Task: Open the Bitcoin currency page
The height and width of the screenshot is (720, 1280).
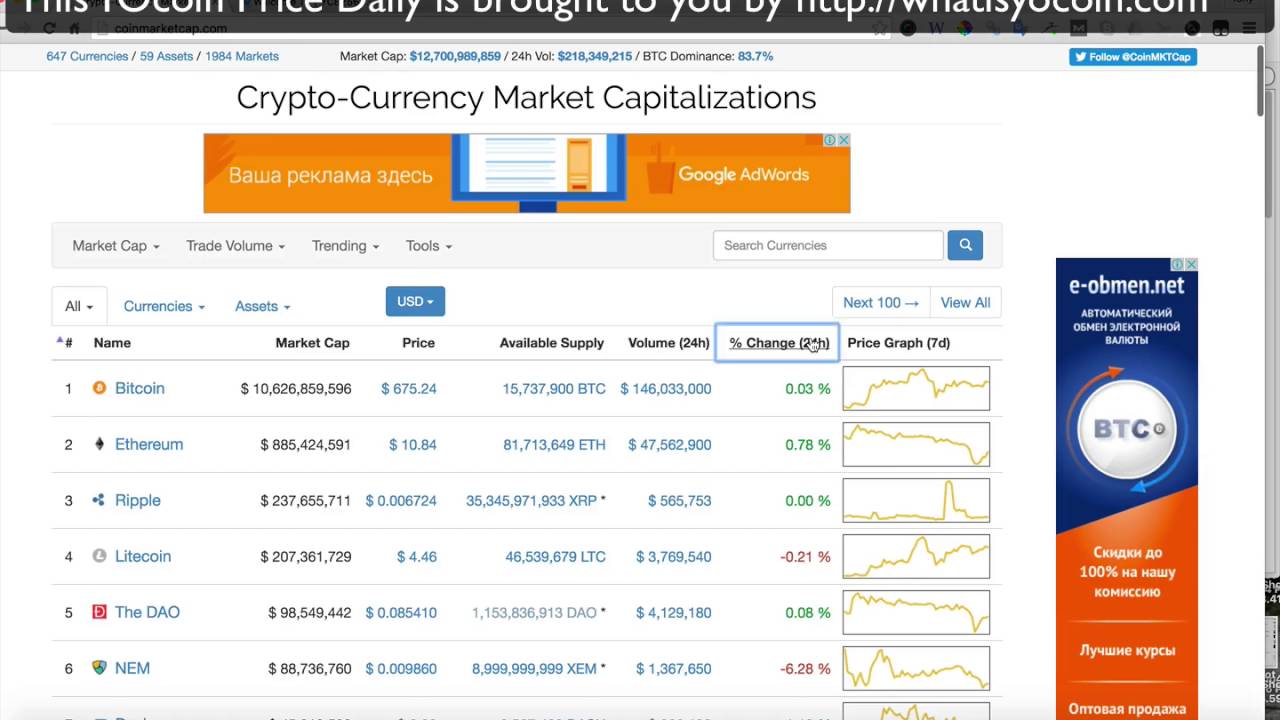Action: pyautogui.click(x=140, y=388)
